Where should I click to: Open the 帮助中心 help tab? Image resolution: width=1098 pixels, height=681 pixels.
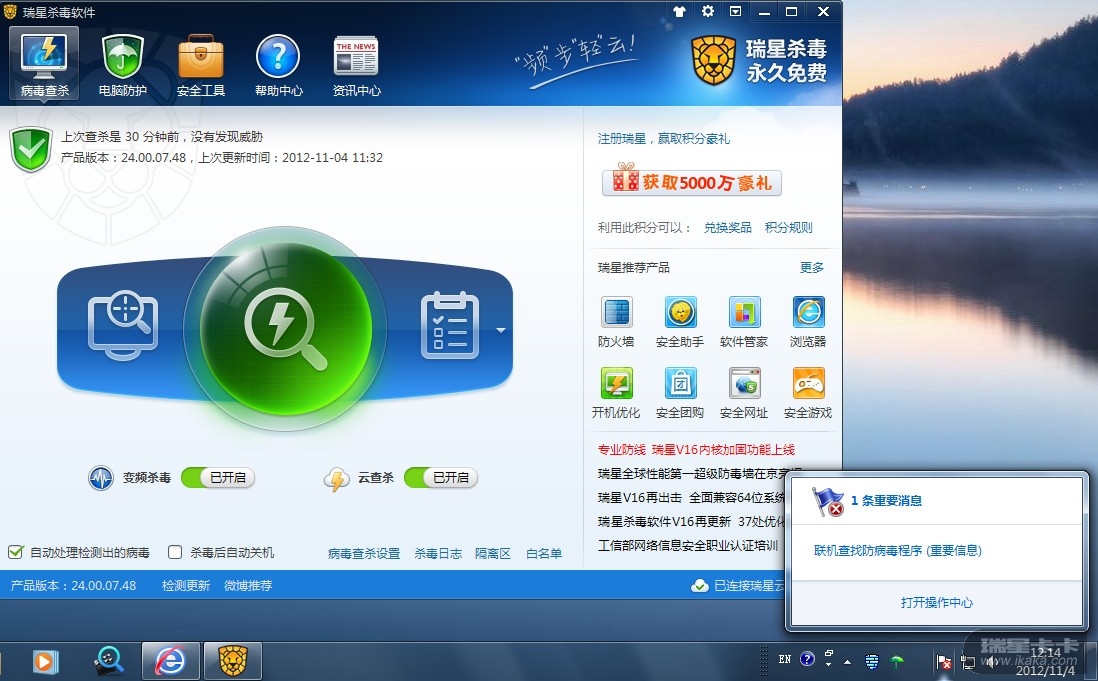coord(279,65)
